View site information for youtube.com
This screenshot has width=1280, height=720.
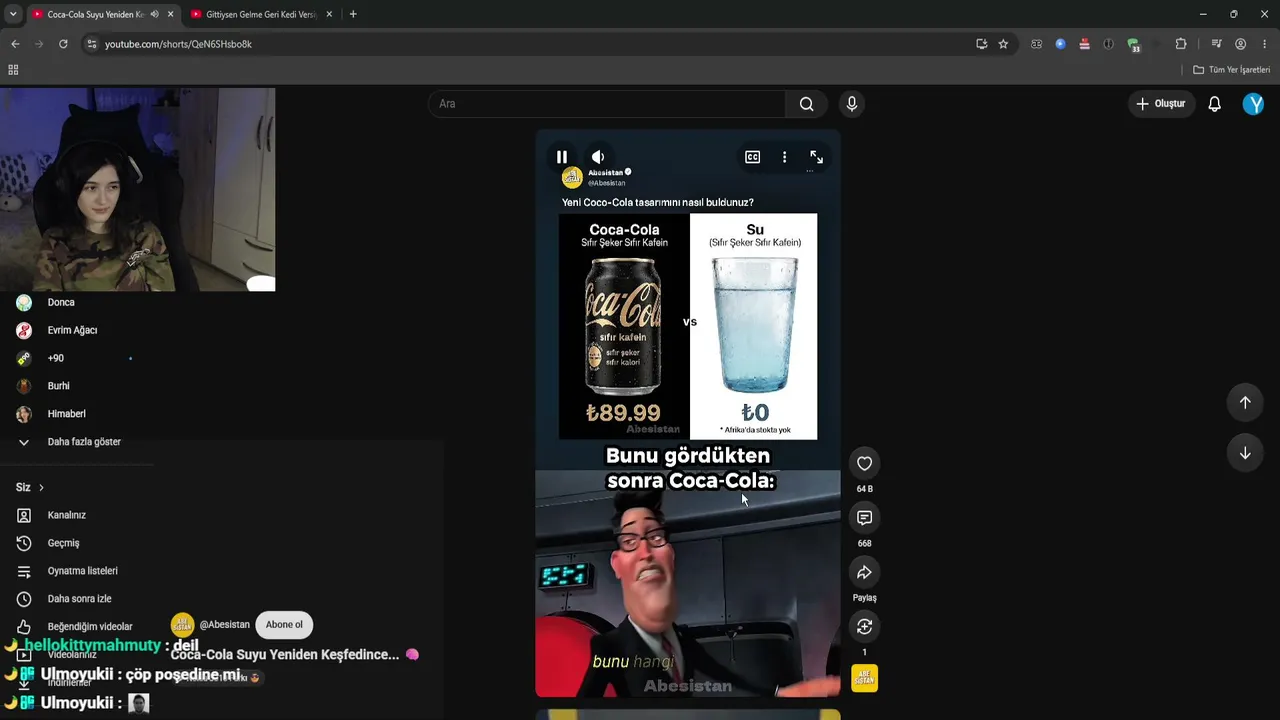[91, 44]
